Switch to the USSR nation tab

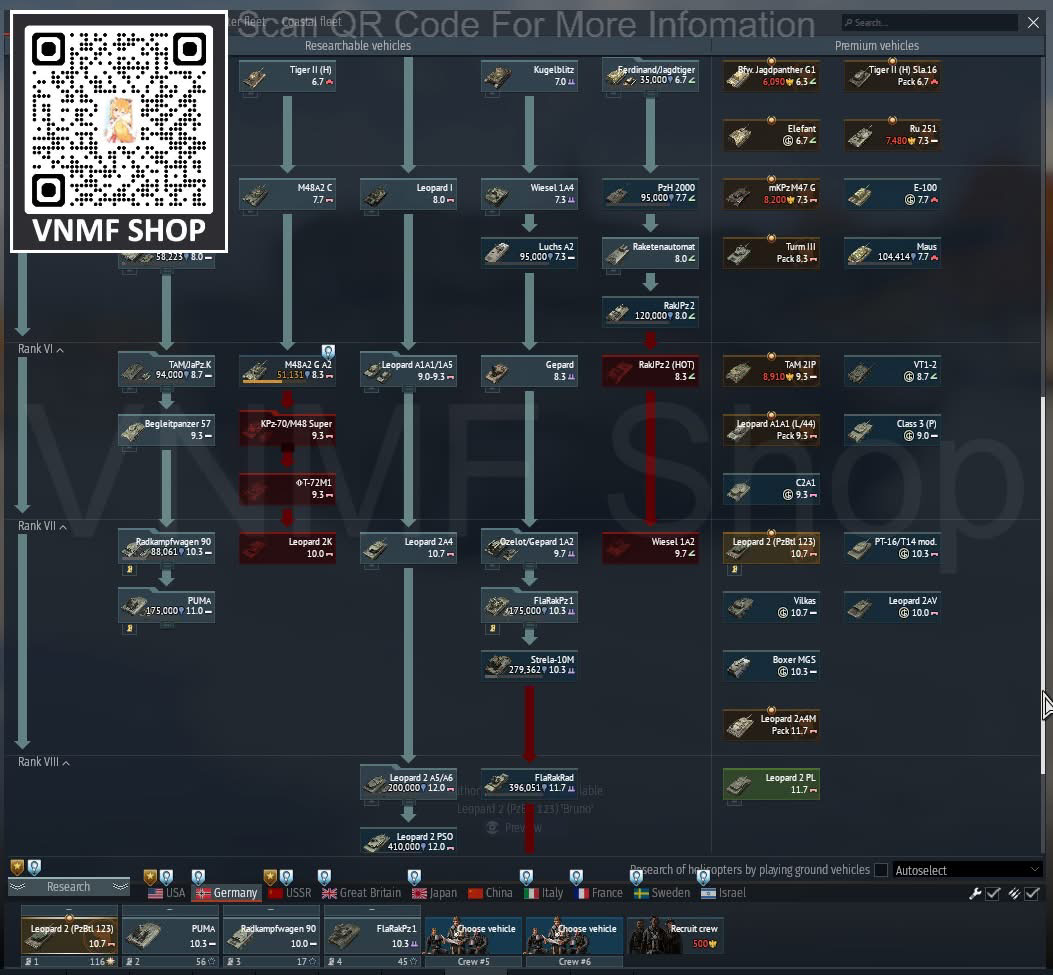click(290, 893)
